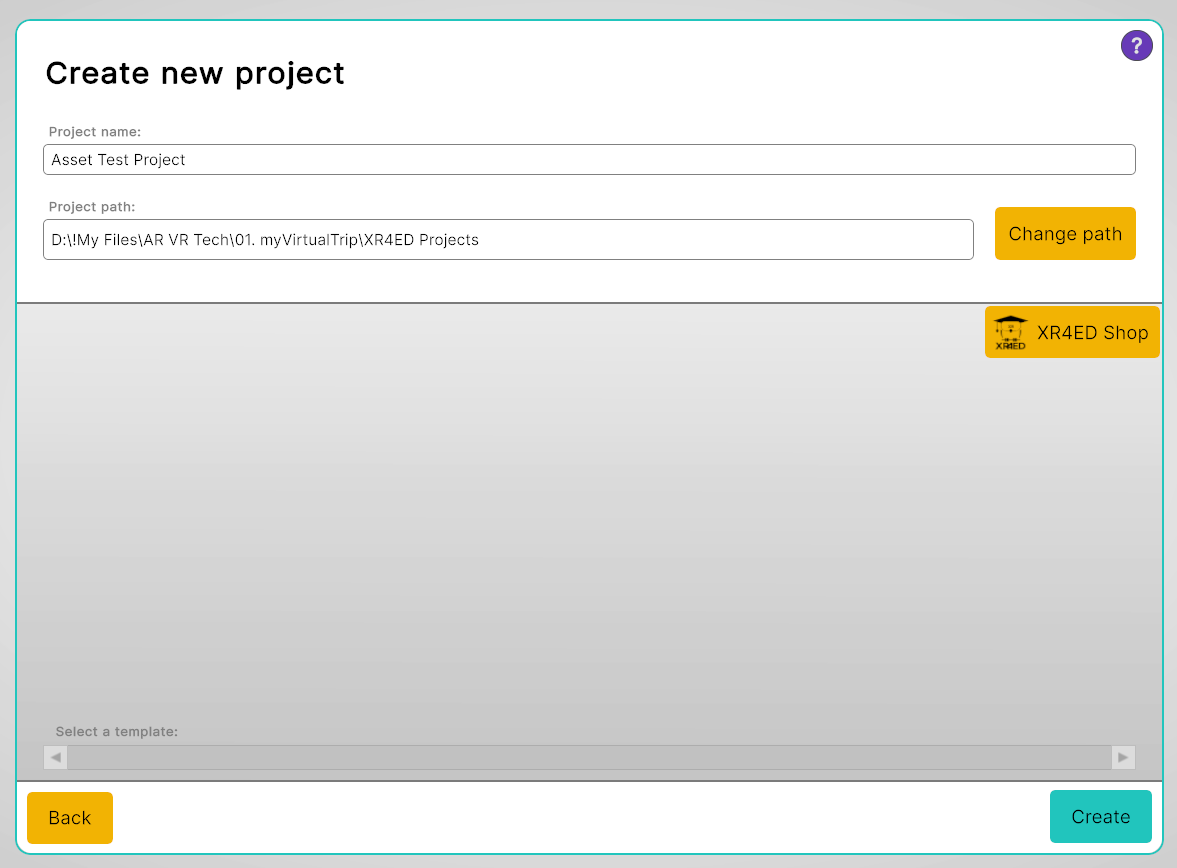
Task: Go back using the Back button
Action: click(x=70, y=818)
